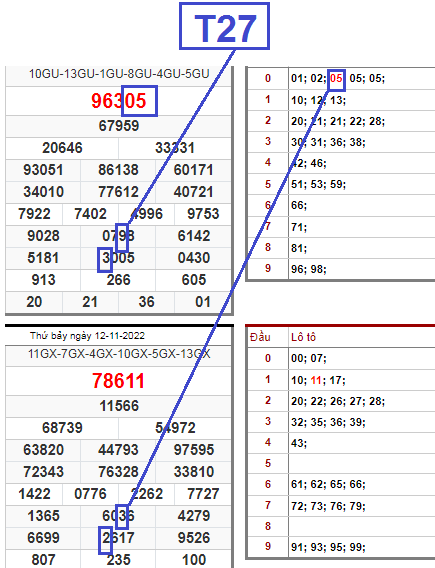Click the number 86138 cell
The image size is (435, 568).
[x=118, y=170]
